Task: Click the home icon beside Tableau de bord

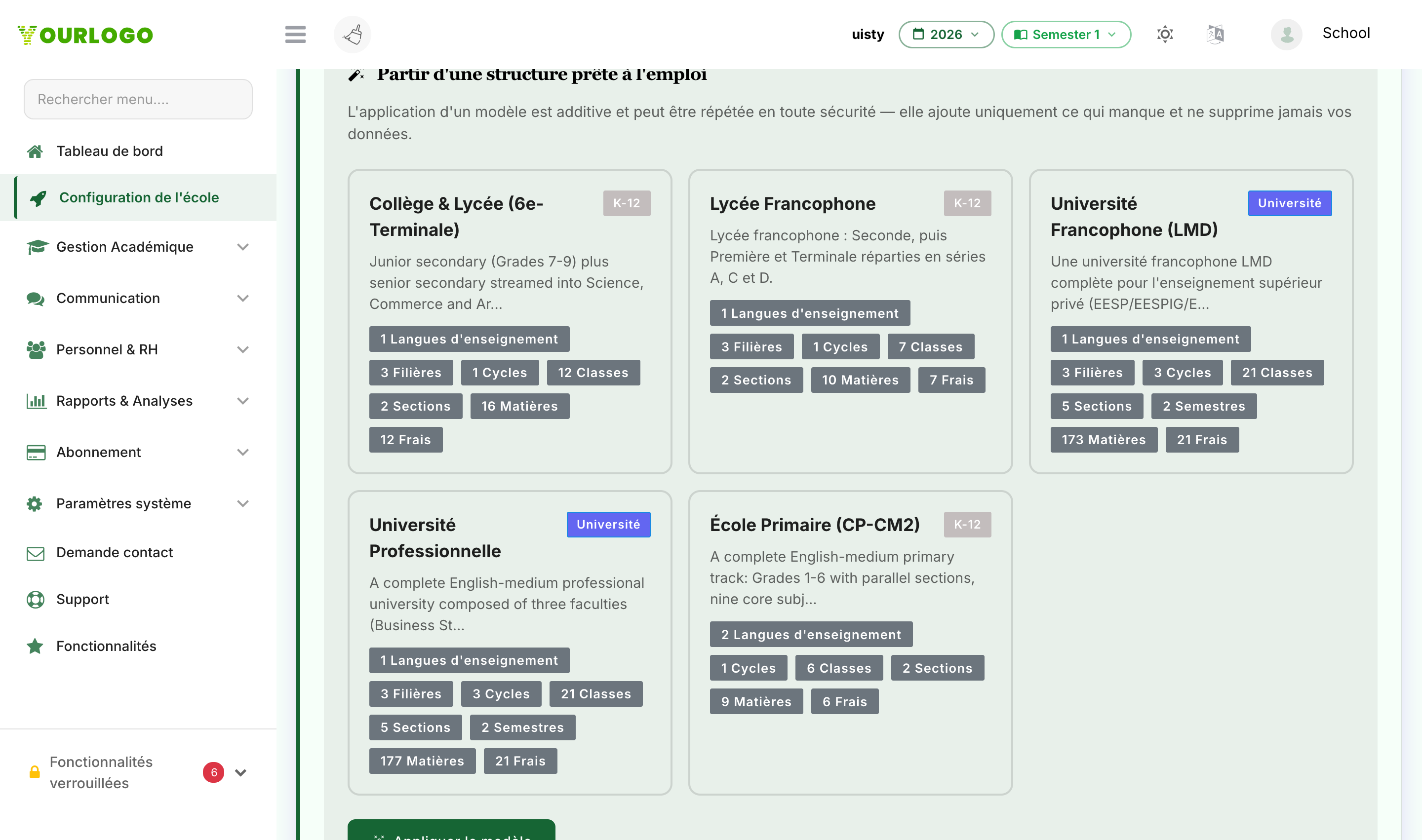Action: (x=35, y=151)
